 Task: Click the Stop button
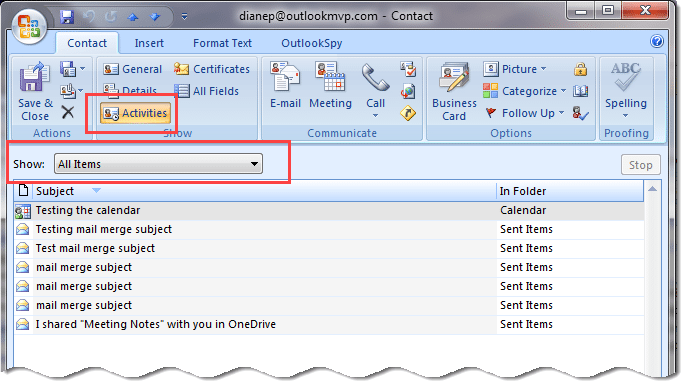640,165
